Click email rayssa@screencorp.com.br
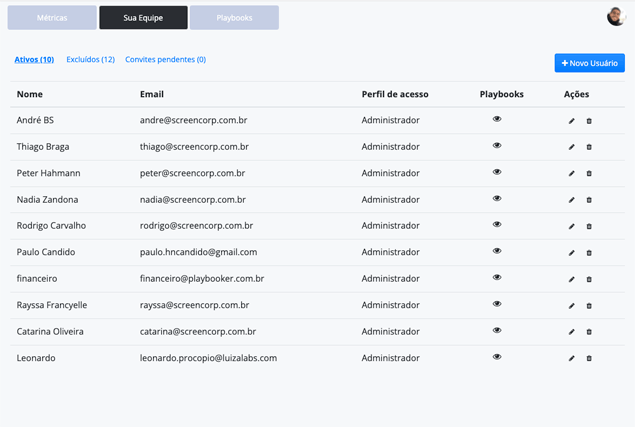The image size is (635, 441). click(194, 305)
